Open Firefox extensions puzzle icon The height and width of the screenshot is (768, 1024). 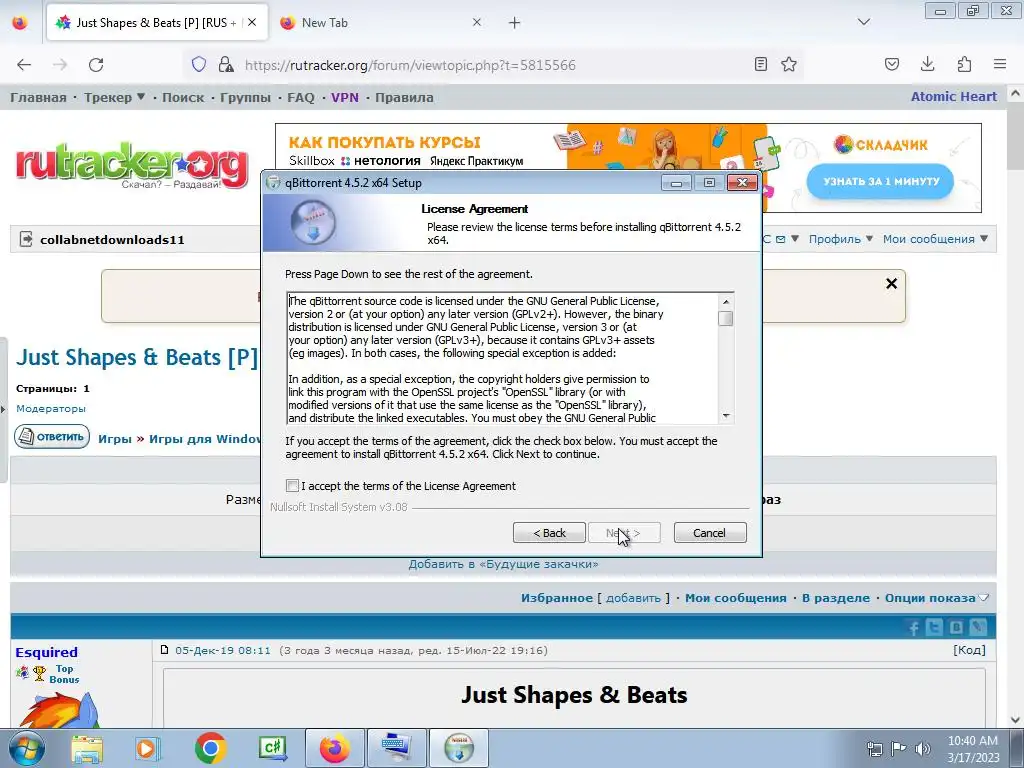pos(964,64)
